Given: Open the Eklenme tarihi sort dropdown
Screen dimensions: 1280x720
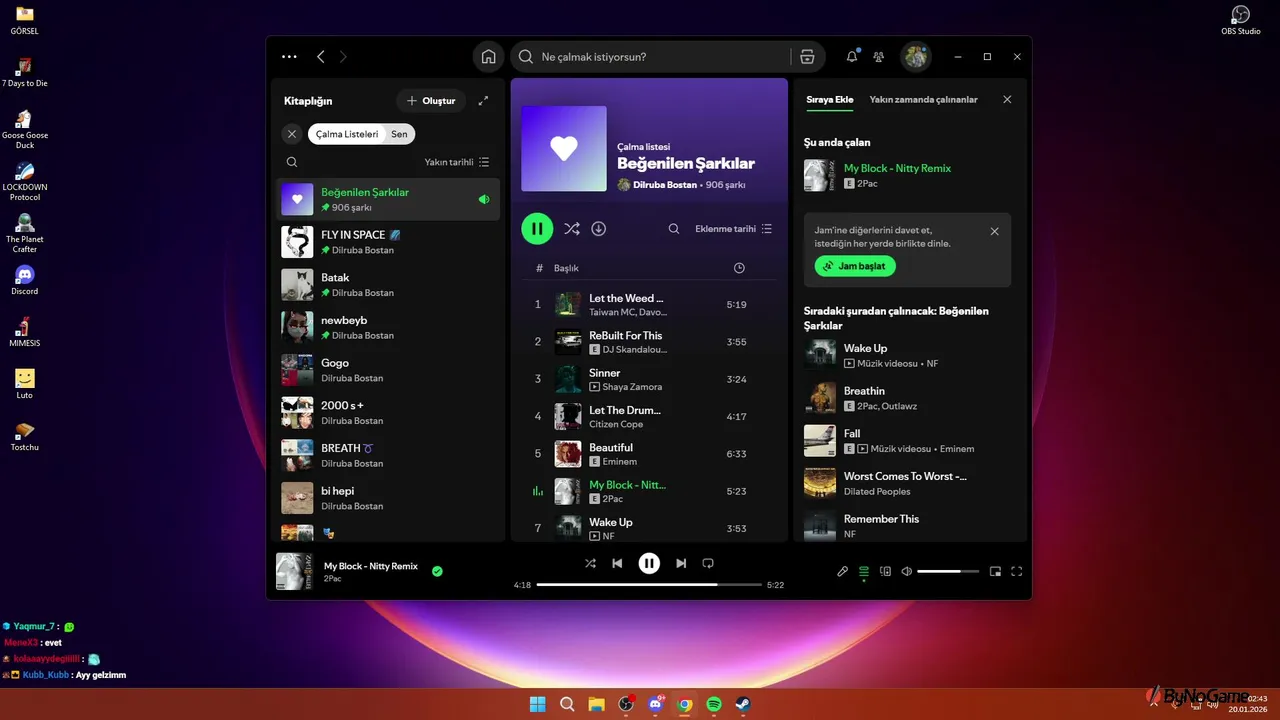Looking at the screenshot, I should 734,229.
